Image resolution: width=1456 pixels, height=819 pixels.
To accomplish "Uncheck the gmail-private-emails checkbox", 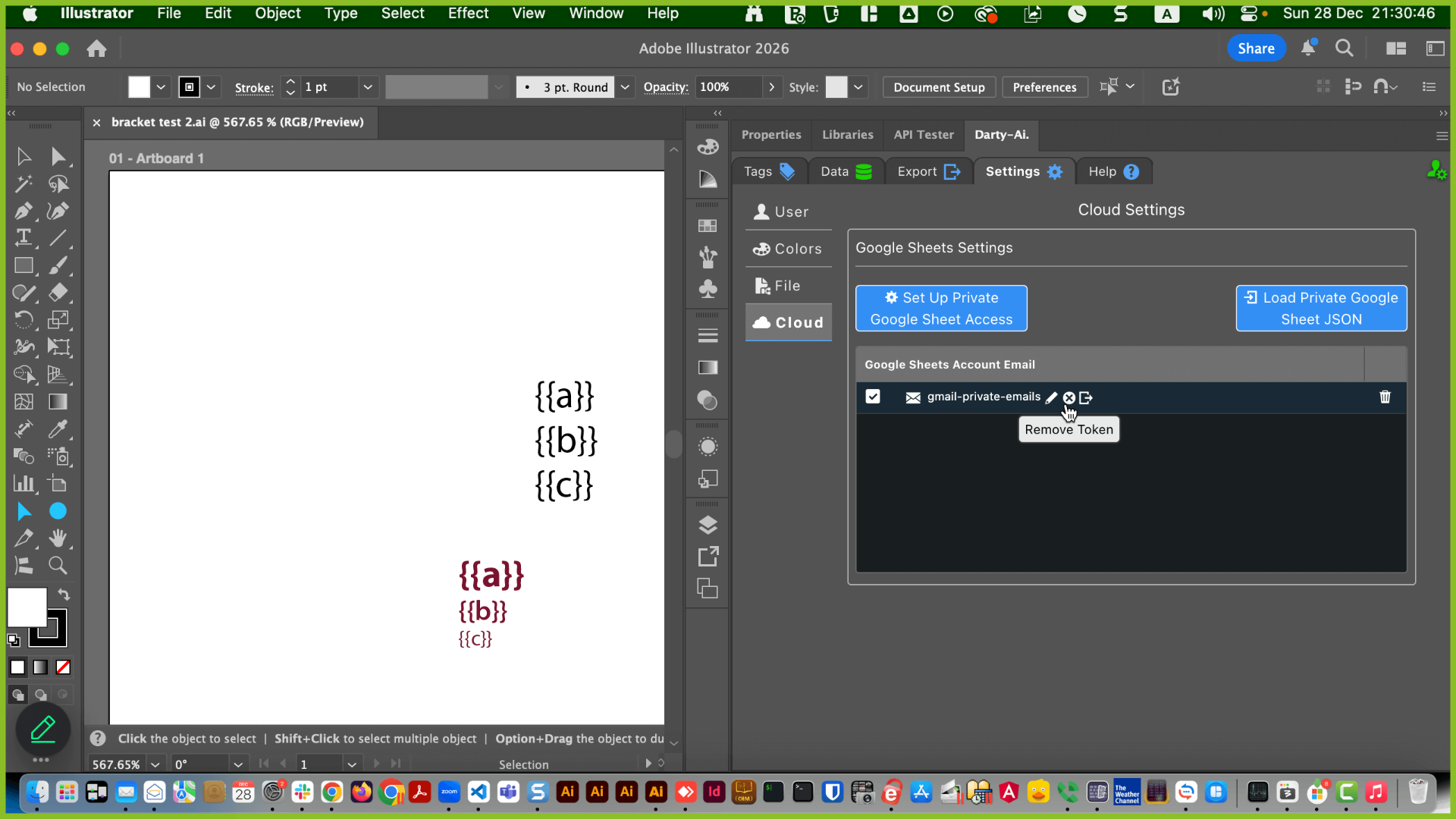I will (873, 397).
